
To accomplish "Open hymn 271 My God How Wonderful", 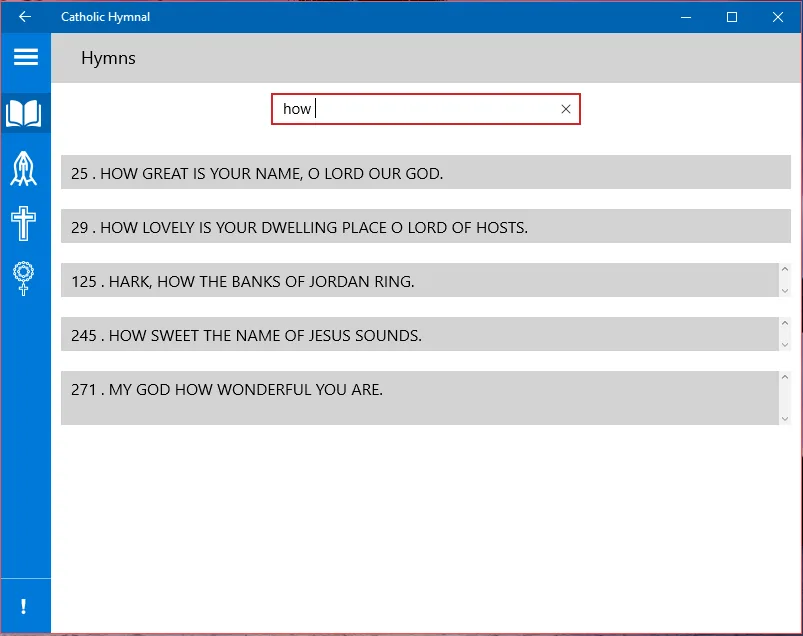I will pos(420,398).
